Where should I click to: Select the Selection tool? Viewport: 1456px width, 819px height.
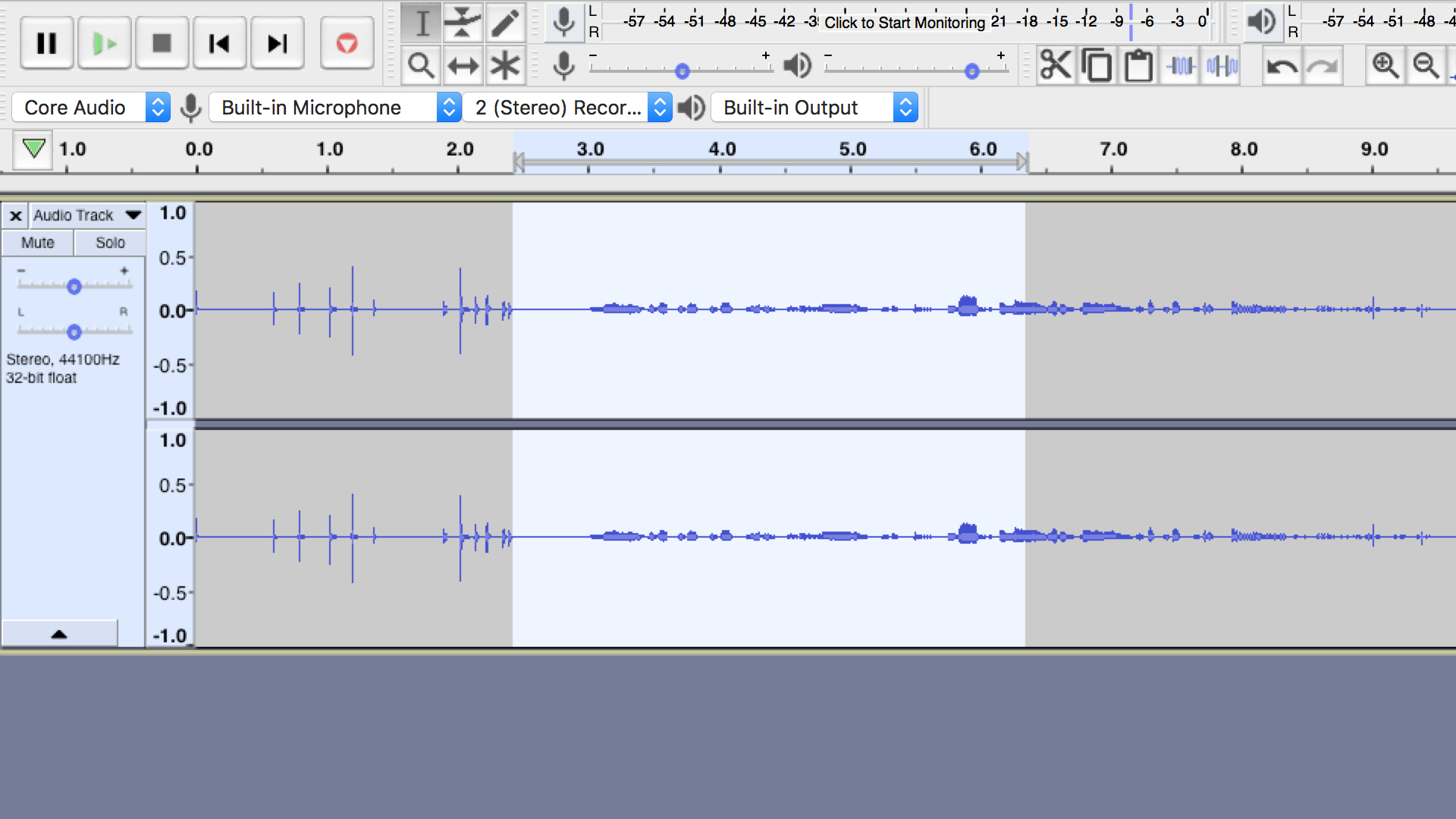422,23
